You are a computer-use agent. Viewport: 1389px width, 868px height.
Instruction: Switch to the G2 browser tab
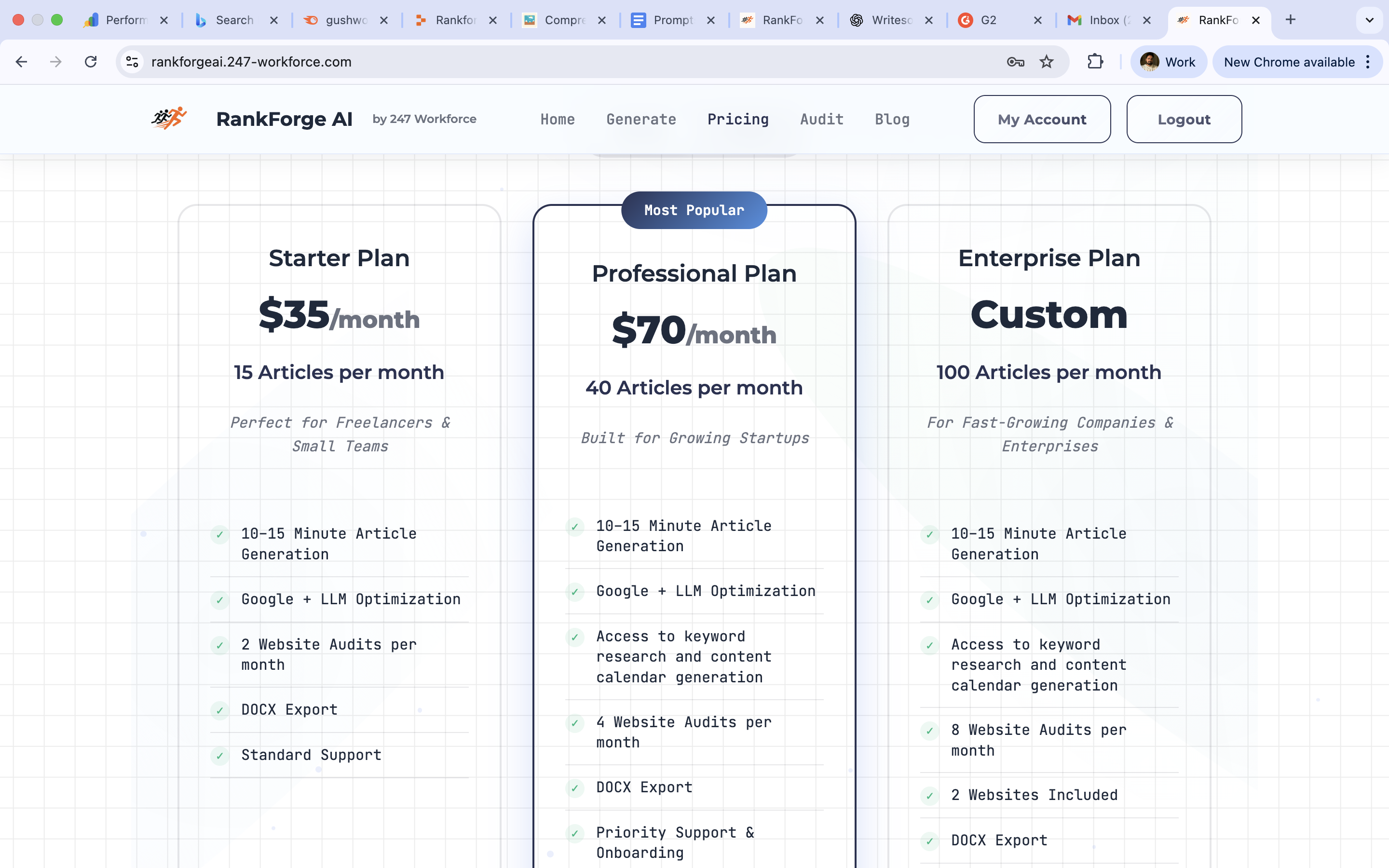pyautogui.click(x=987, y=20)
